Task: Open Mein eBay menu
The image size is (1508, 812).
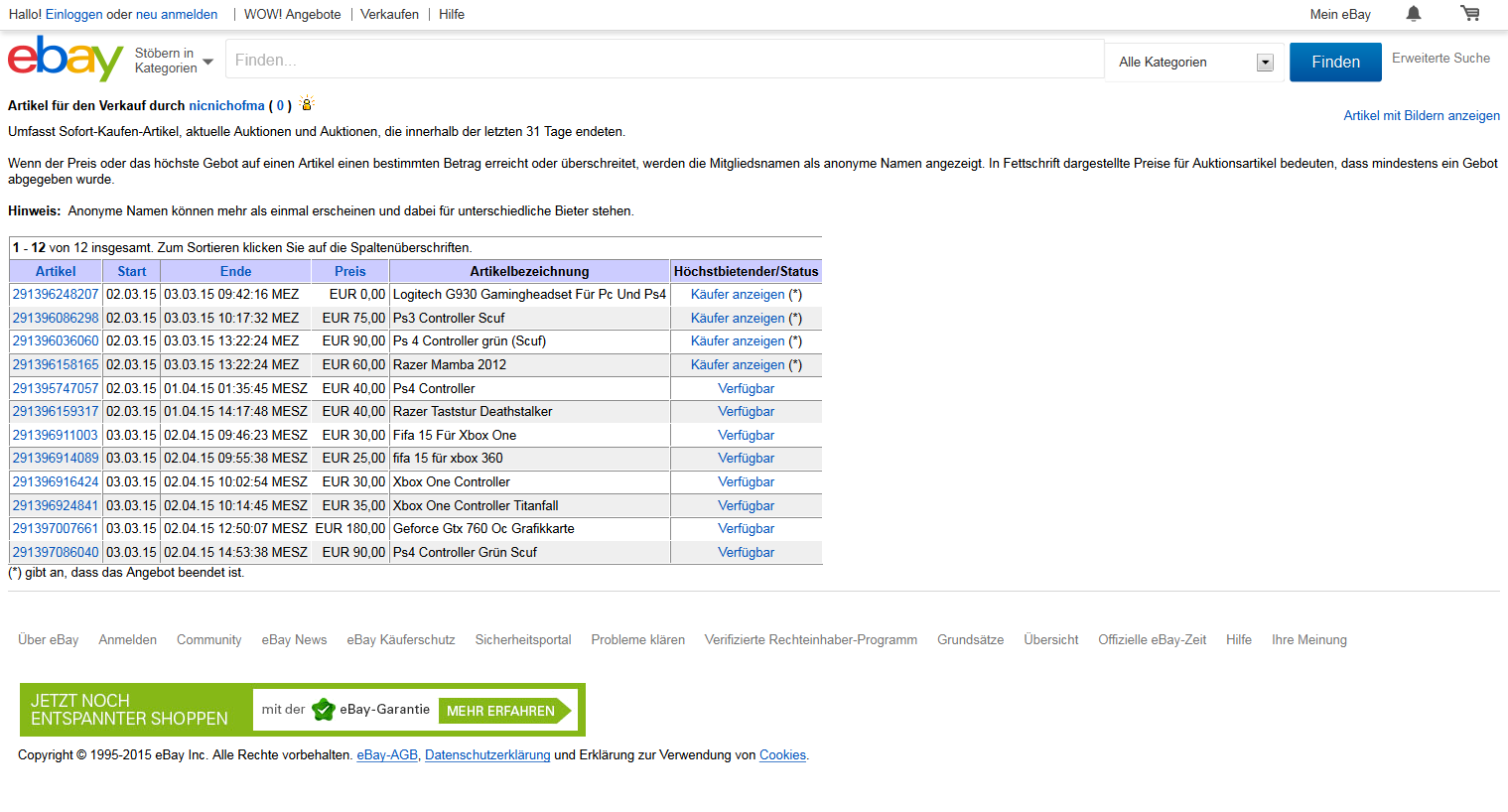Action: [1340, 15]
